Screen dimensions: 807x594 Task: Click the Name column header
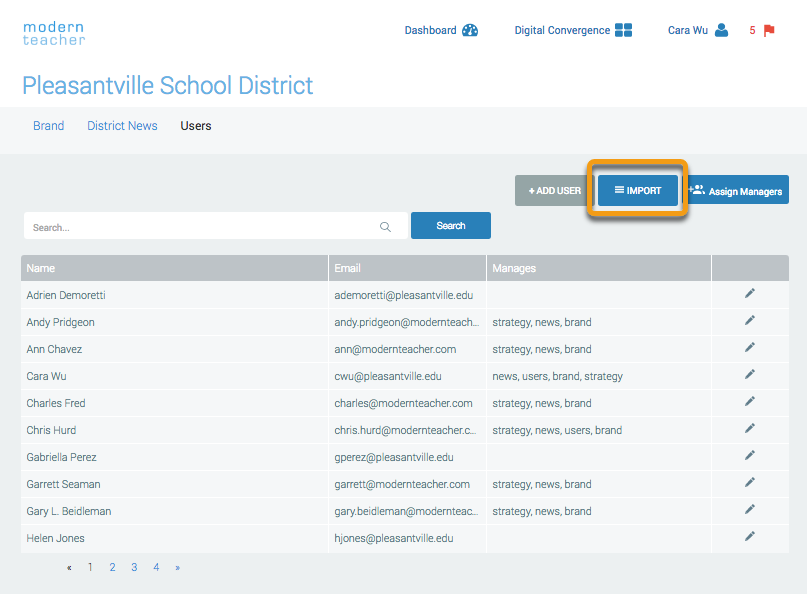click(x=174, y=268)
